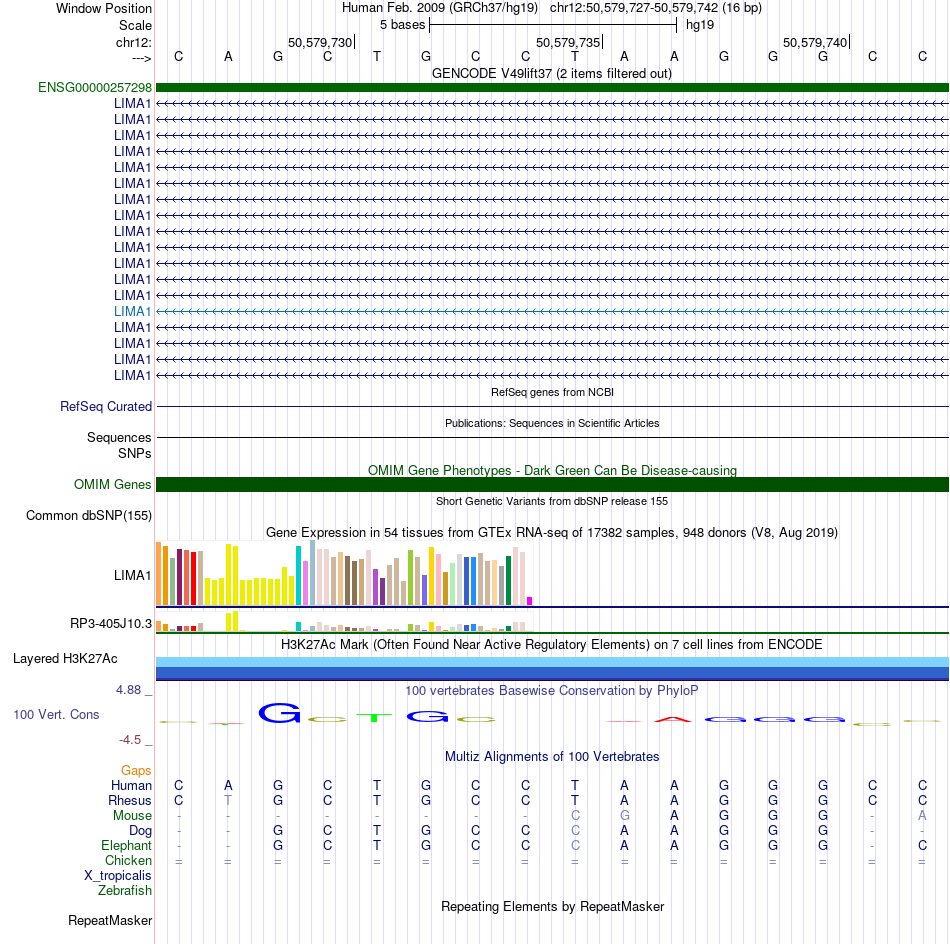Image resolution: width=950 pixels, height=944 pixels.
Task: Open 'Repeating Elements by RepeatMasker' title
Action: (552, 907)
